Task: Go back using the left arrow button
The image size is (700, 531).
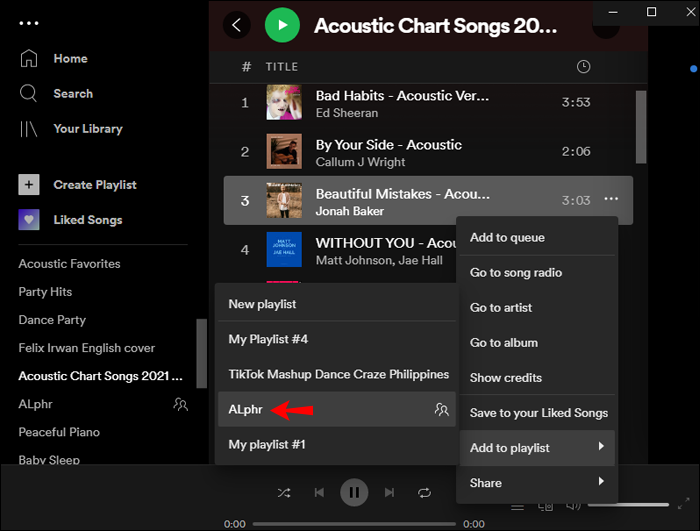Action: pos(237,25)
